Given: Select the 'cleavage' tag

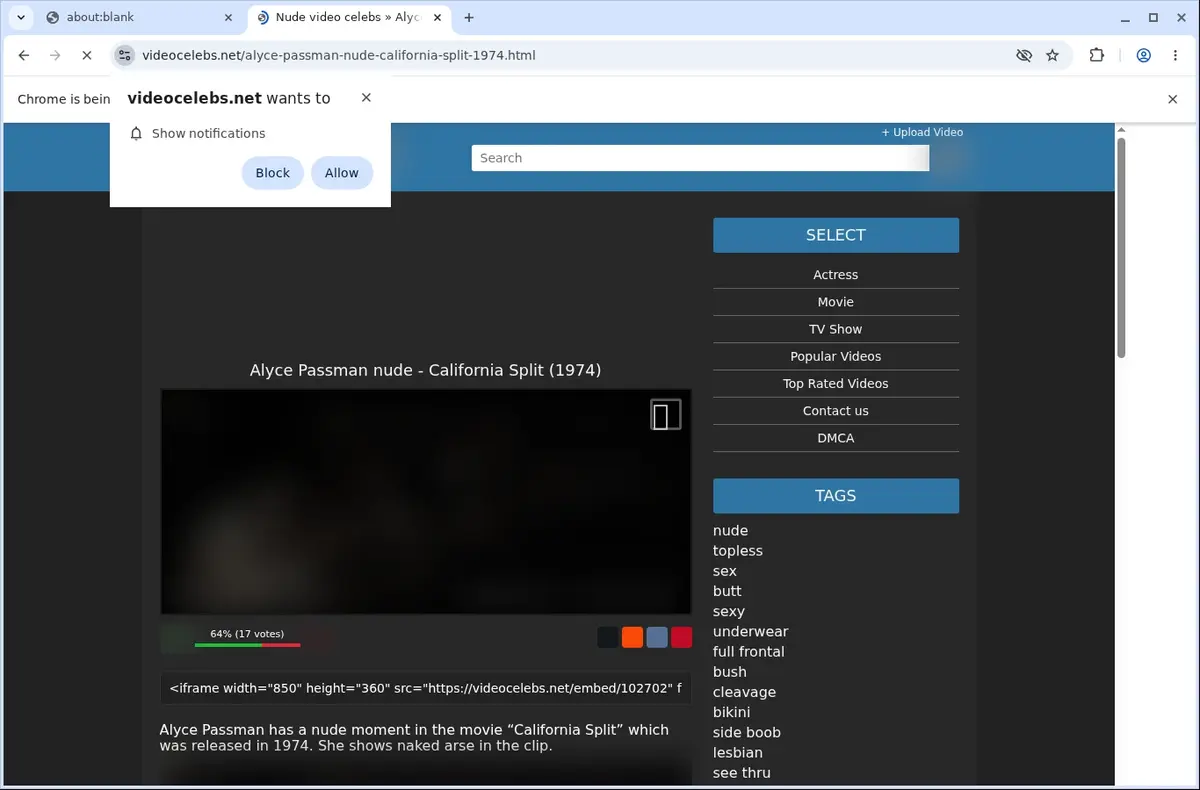Looking at the screenshot, I should (x=744, y=692).
